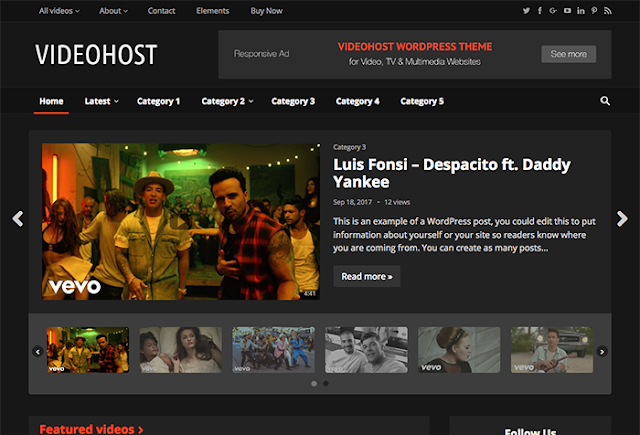The image size is (640, 435).
Task: Select the second carousel page dot
Action: (x=326, y=384)
